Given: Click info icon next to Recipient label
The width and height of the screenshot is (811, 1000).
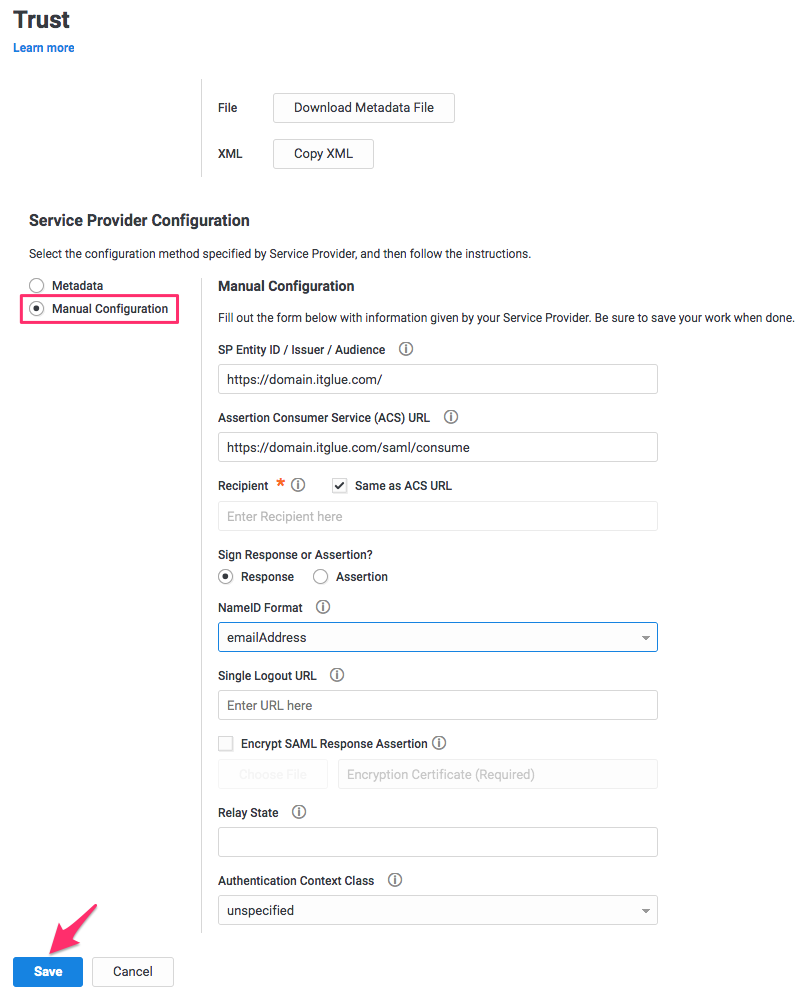Looking at the screenshot, I should tap(298, 485).
